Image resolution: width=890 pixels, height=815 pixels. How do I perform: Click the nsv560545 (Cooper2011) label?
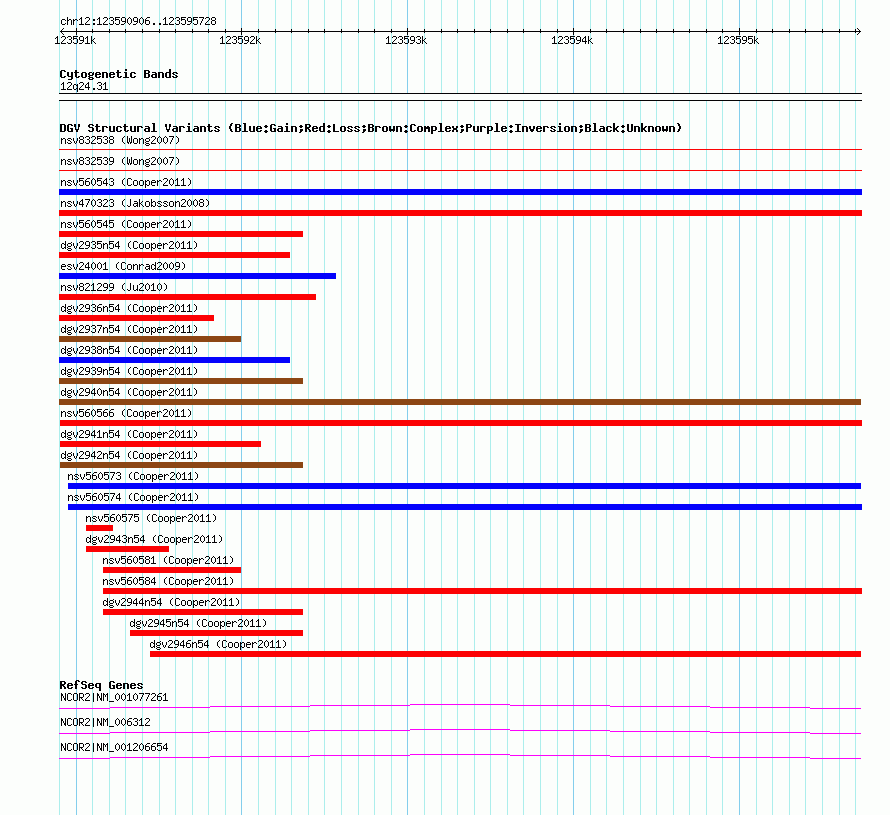pos(126,224)
